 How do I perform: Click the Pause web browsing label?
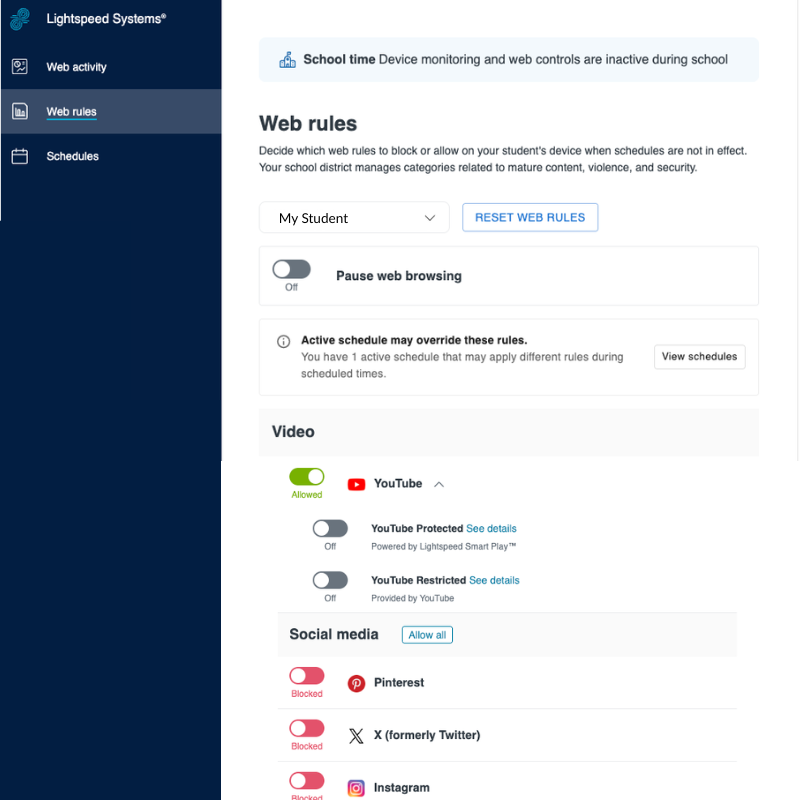[x=398, y=276]
